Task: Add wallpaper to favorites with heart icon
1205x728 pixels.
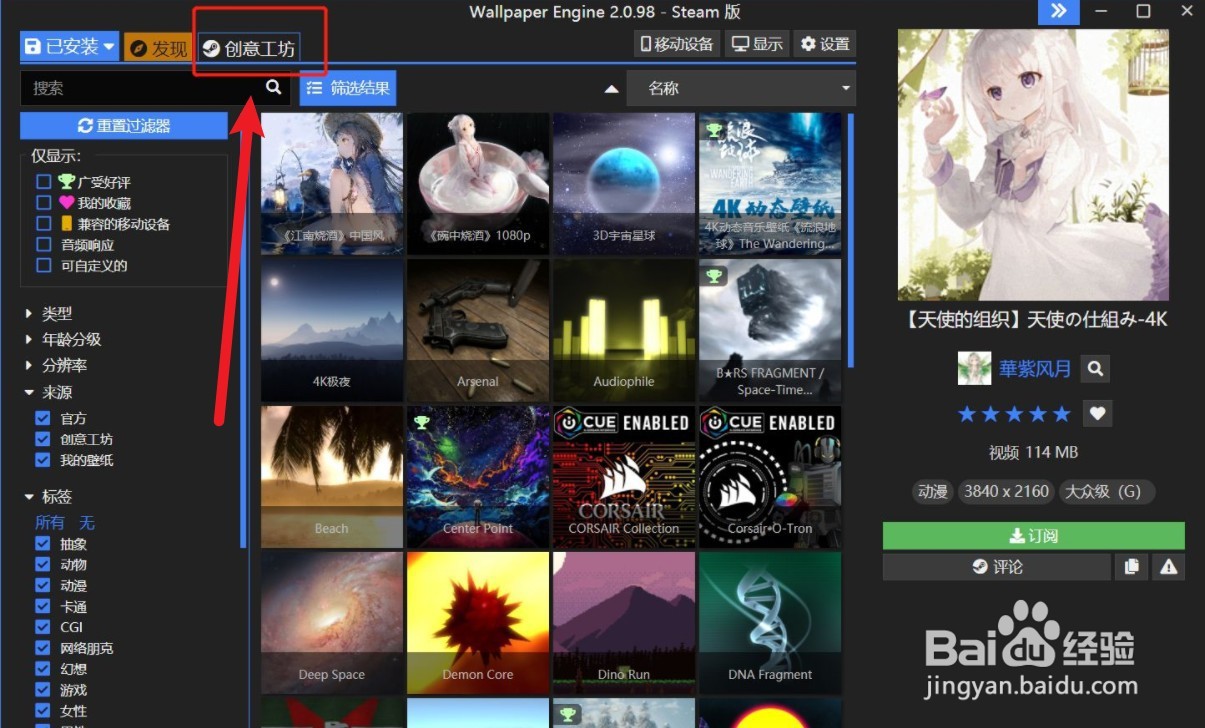Action: (x=1097, y=413)
